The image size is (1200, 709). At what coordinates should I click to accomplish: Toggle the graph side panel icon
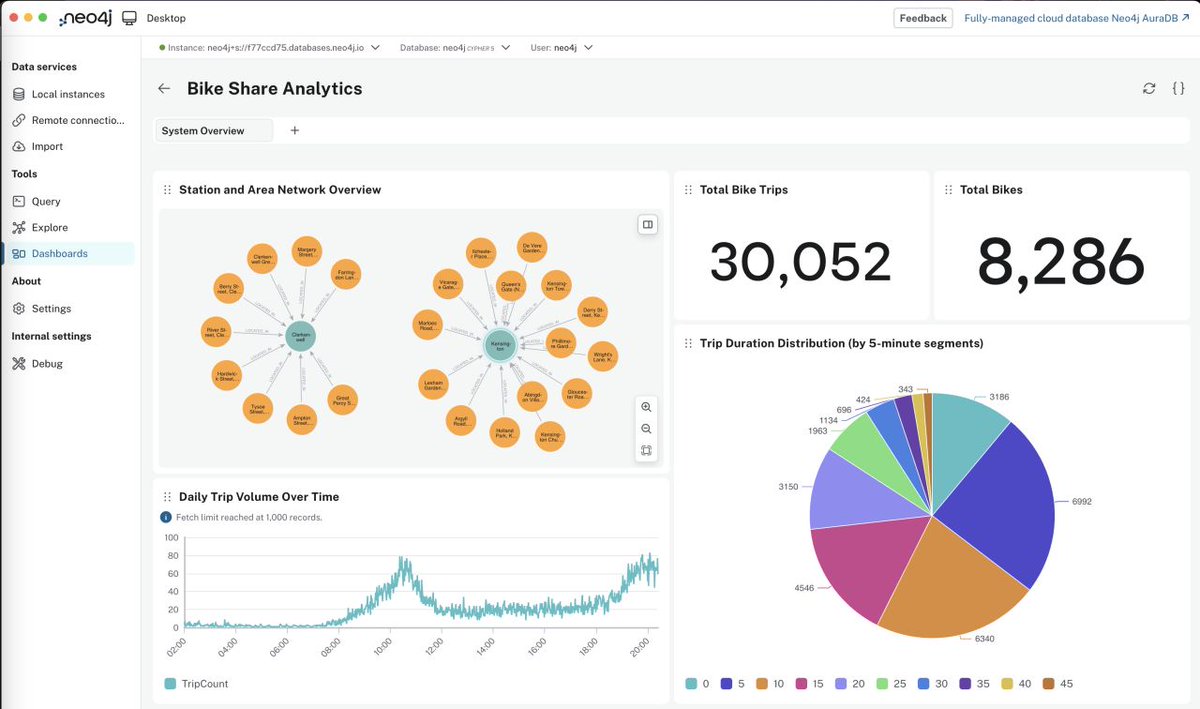pyautogui.click(x=648, y=224)
